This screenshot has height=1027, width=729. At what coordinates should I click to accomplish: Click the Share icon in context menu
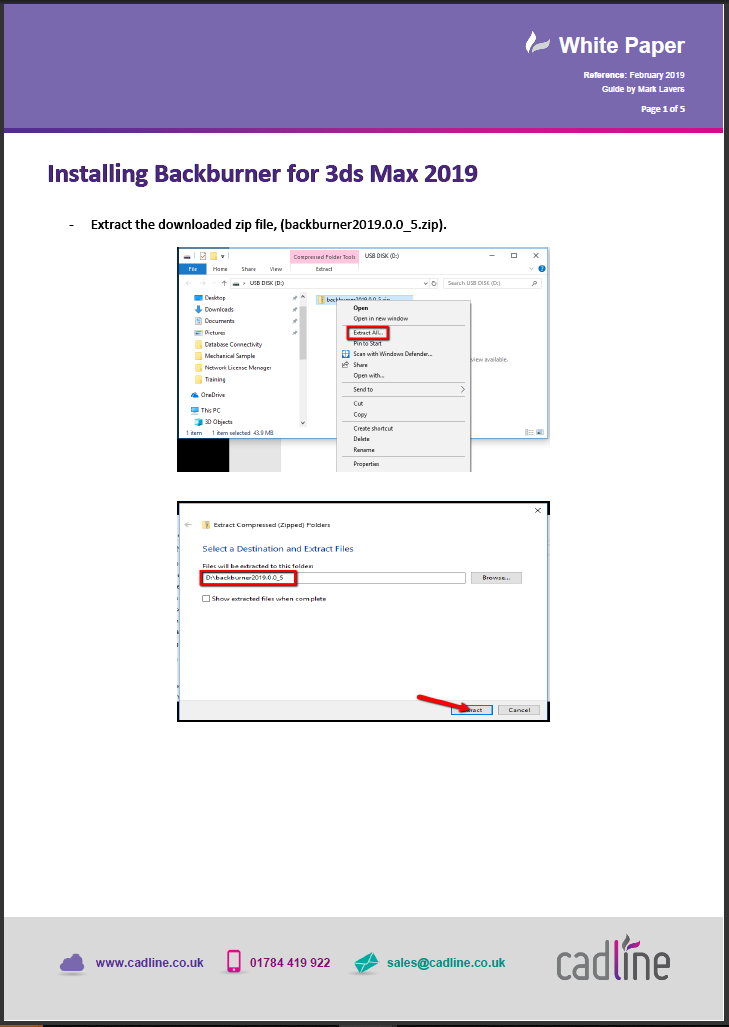coord(345,365)
